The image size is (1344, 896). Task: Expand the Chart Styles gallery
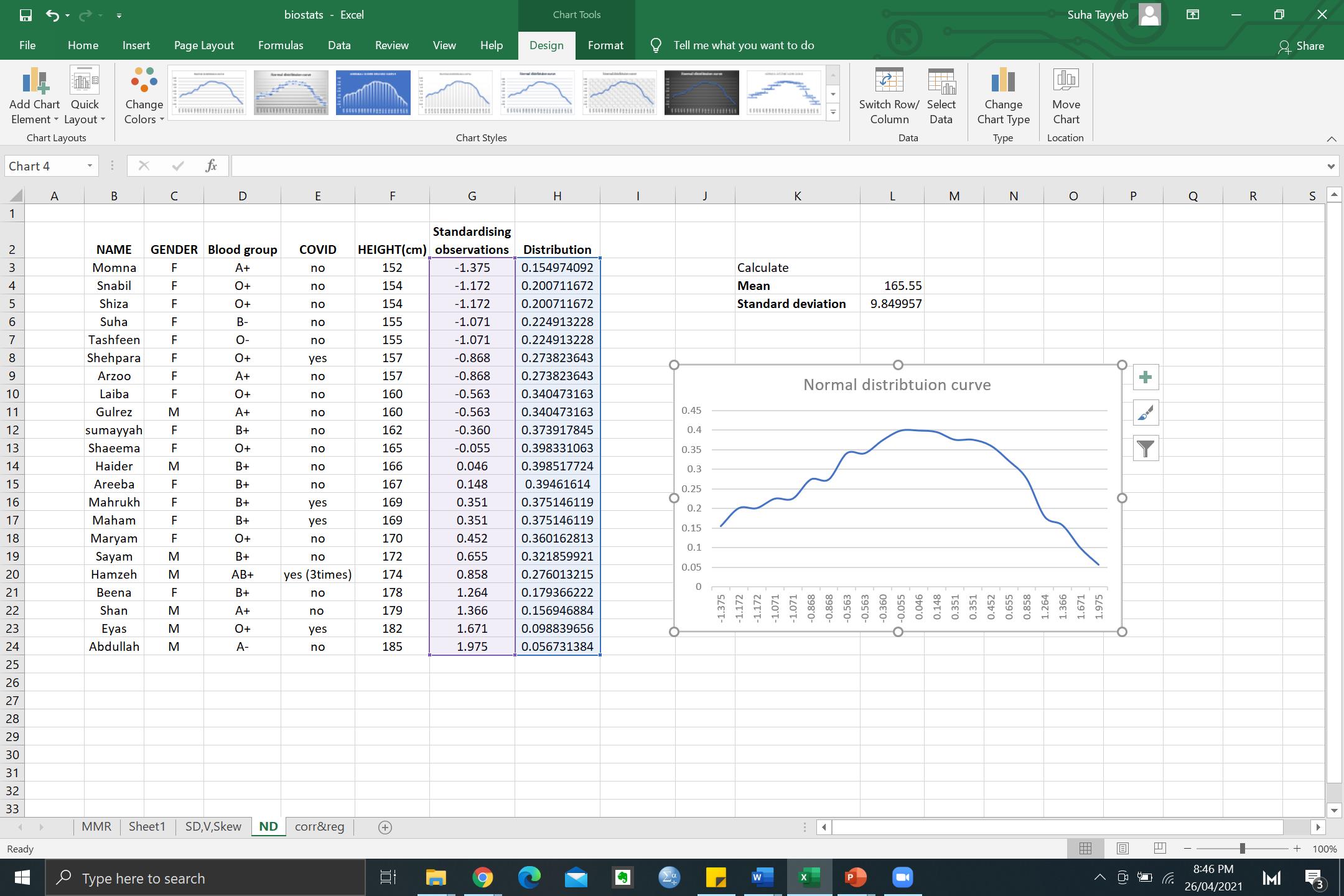pyautogui.click(x=833, y=113)
